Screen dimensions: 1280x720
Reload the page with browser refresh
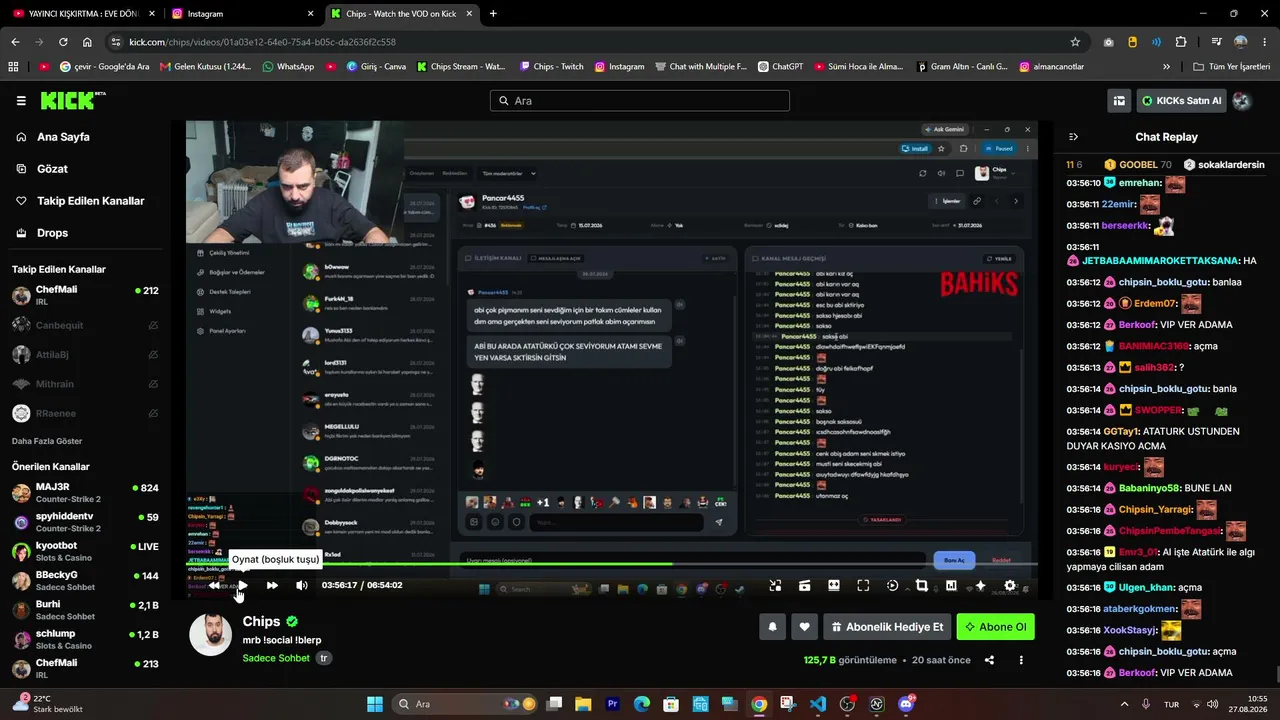(x=63, y=42)
